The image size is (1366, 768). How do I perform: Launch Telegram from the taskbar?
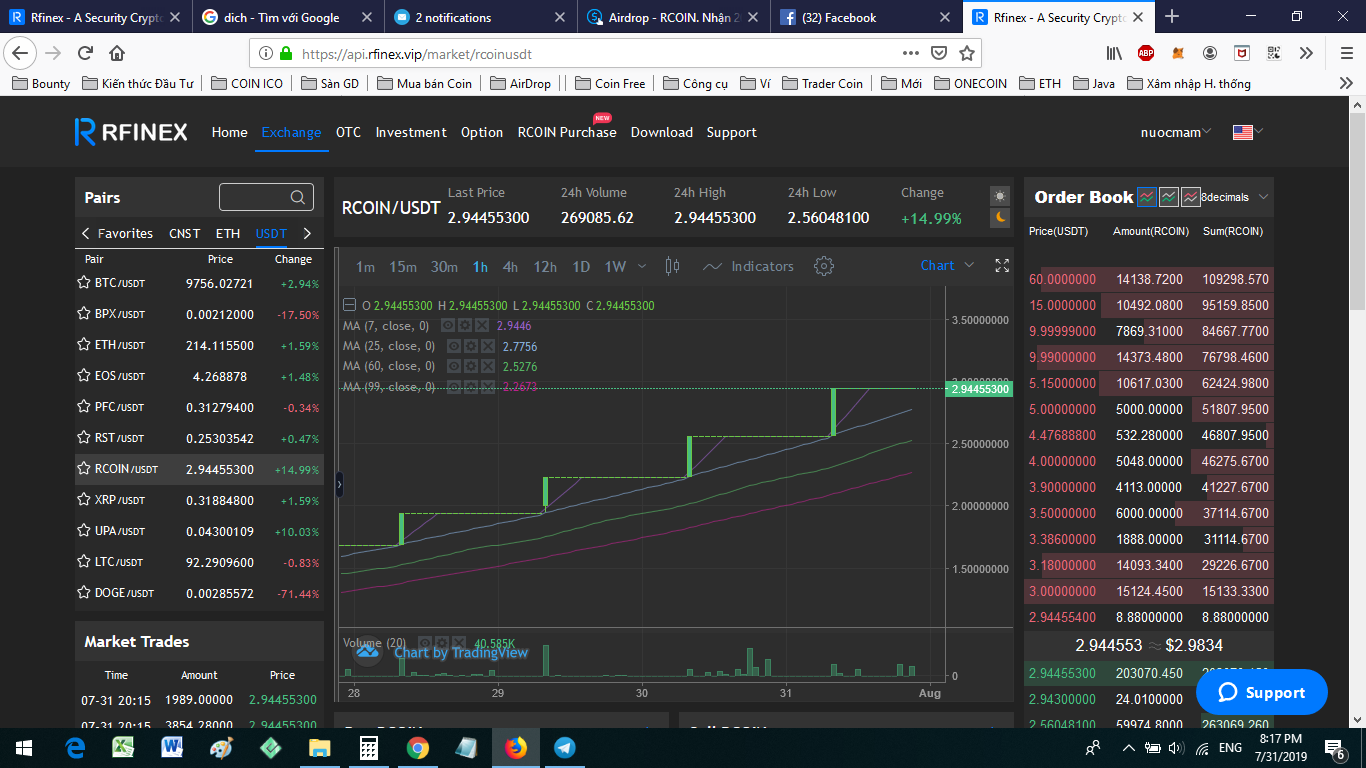click(564, 747)
